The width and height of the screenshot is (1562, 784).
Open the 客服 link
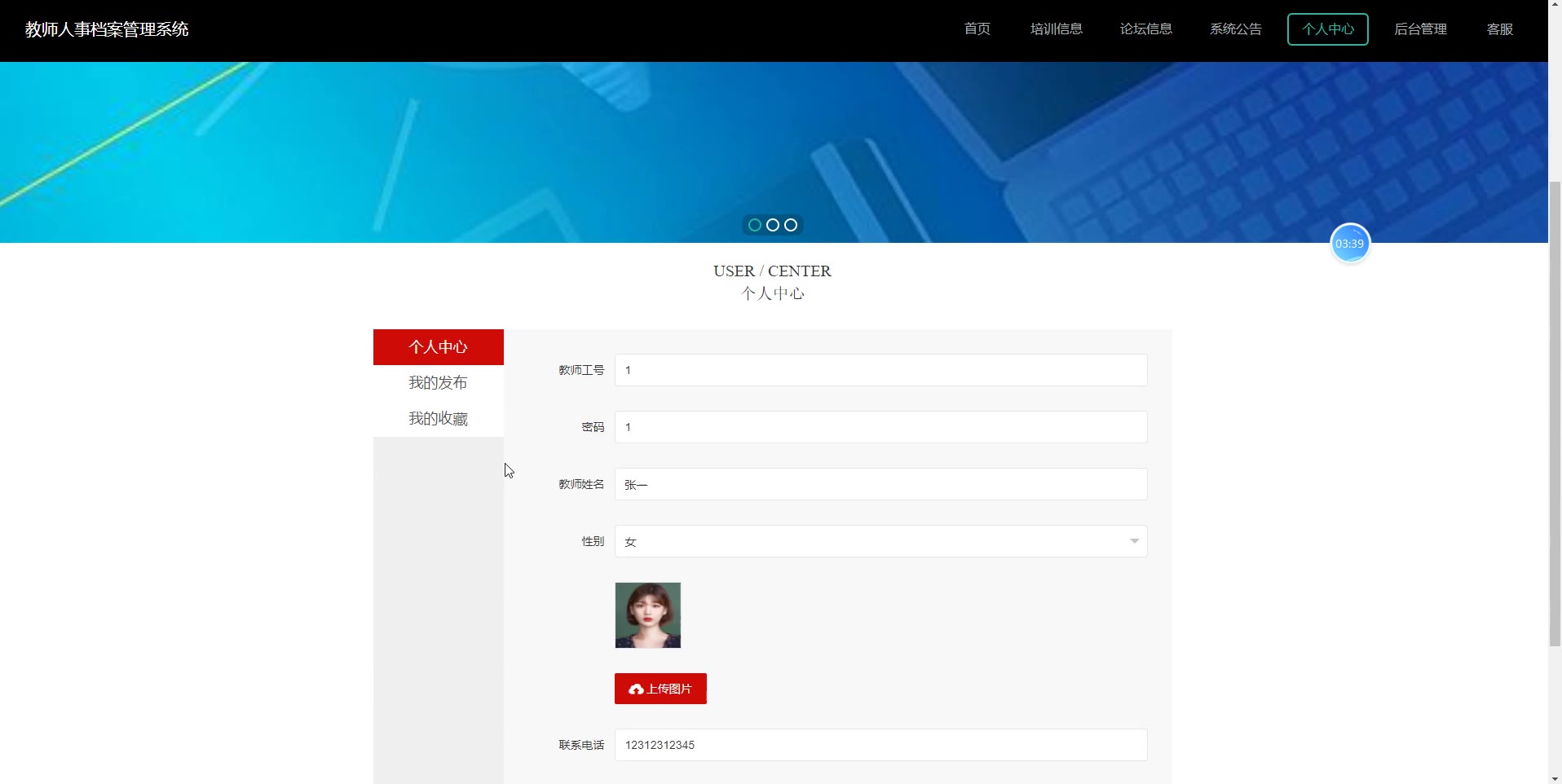click(1499, 29)
